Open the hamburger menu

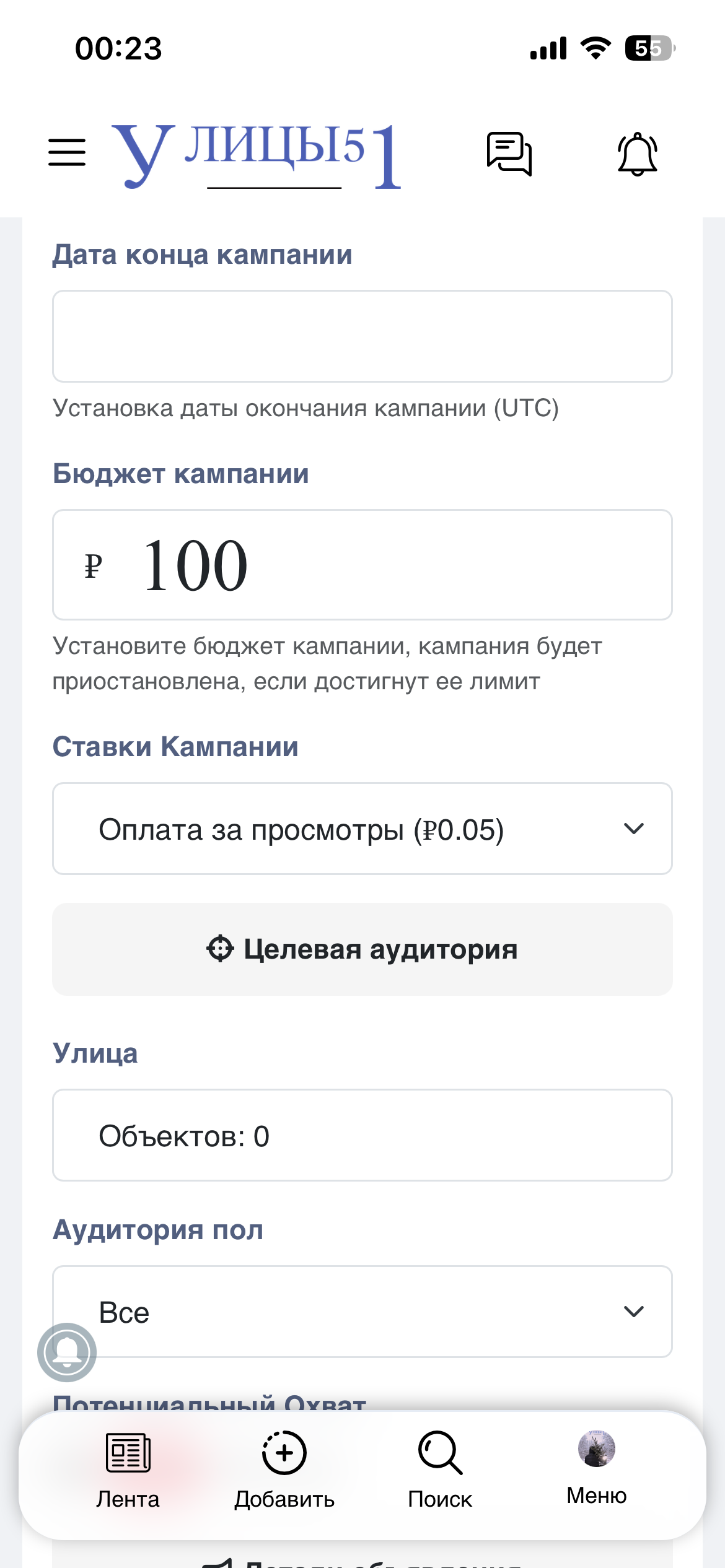(67, 152)
